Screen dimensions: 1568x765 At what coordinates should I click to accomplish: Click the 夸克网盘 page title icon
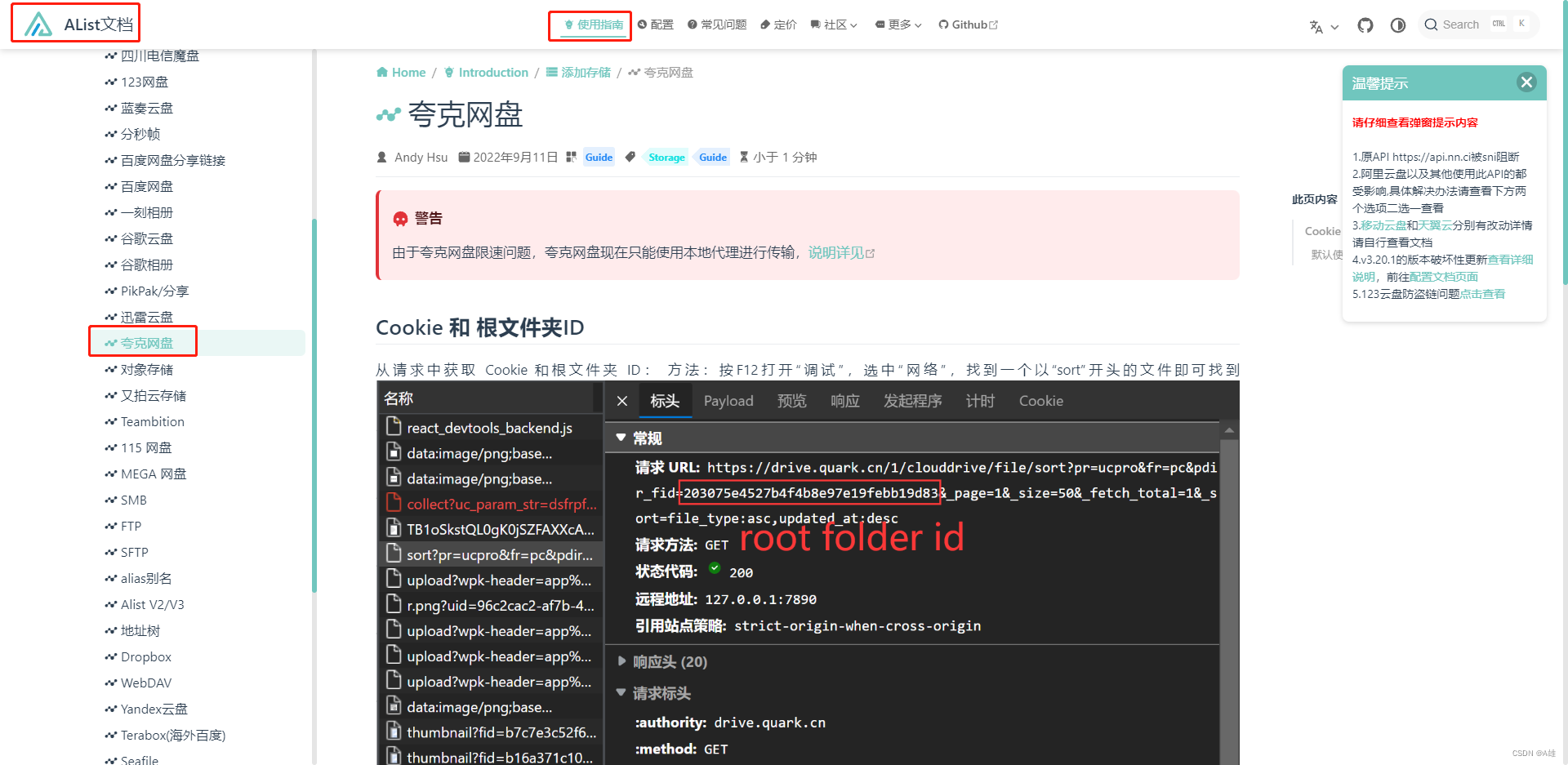pos(388,115)
